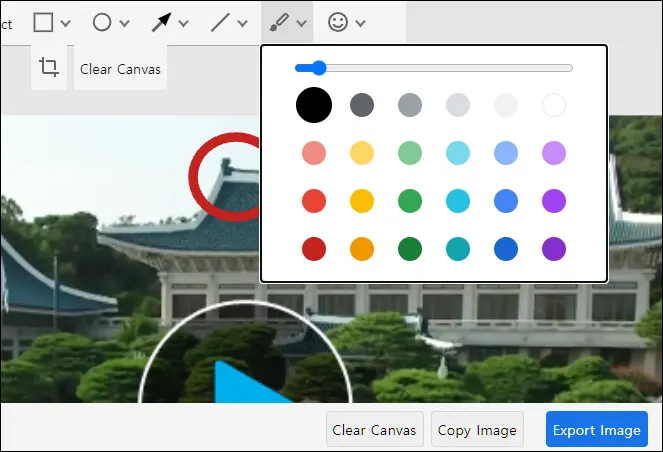Open emoji tool options chevron

tap(360, 23)
